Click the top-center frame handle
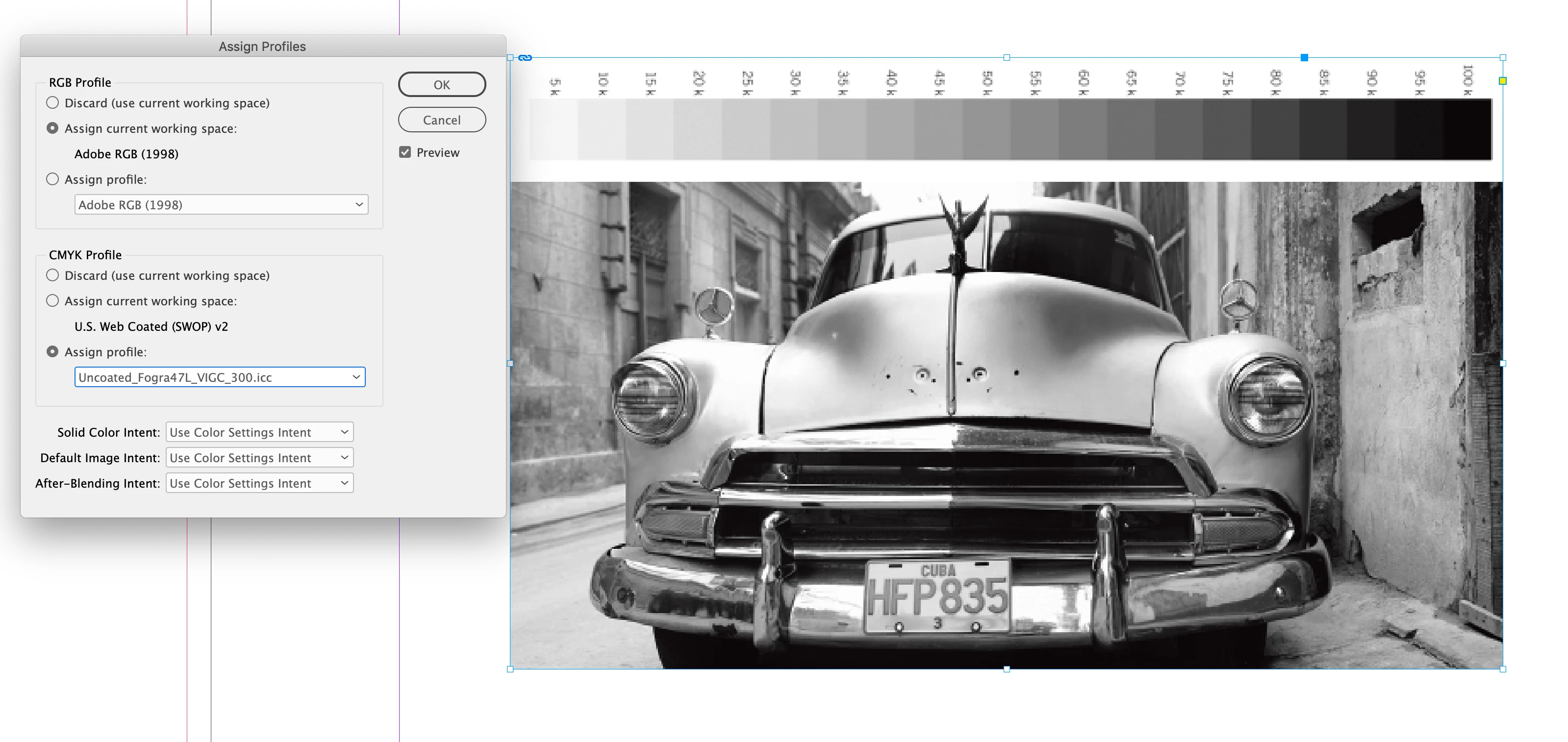 click(x=1006, y=58)
